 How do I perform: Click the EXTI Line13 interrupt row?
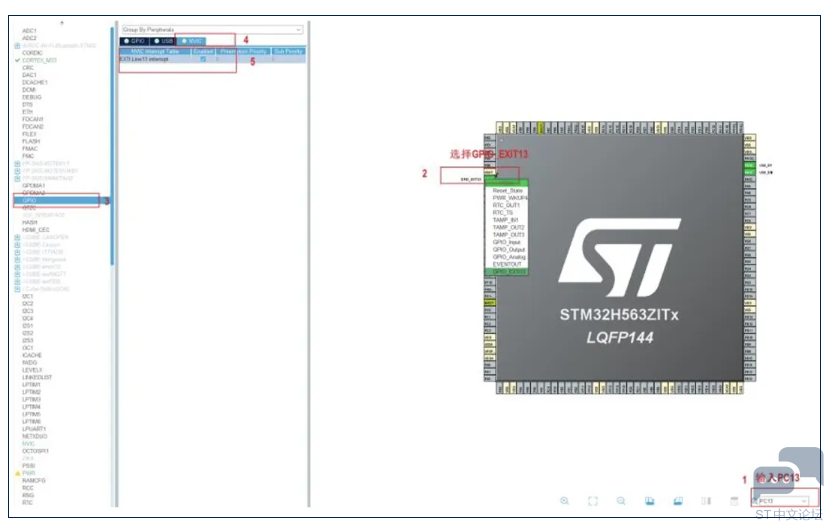click(212, 59)
